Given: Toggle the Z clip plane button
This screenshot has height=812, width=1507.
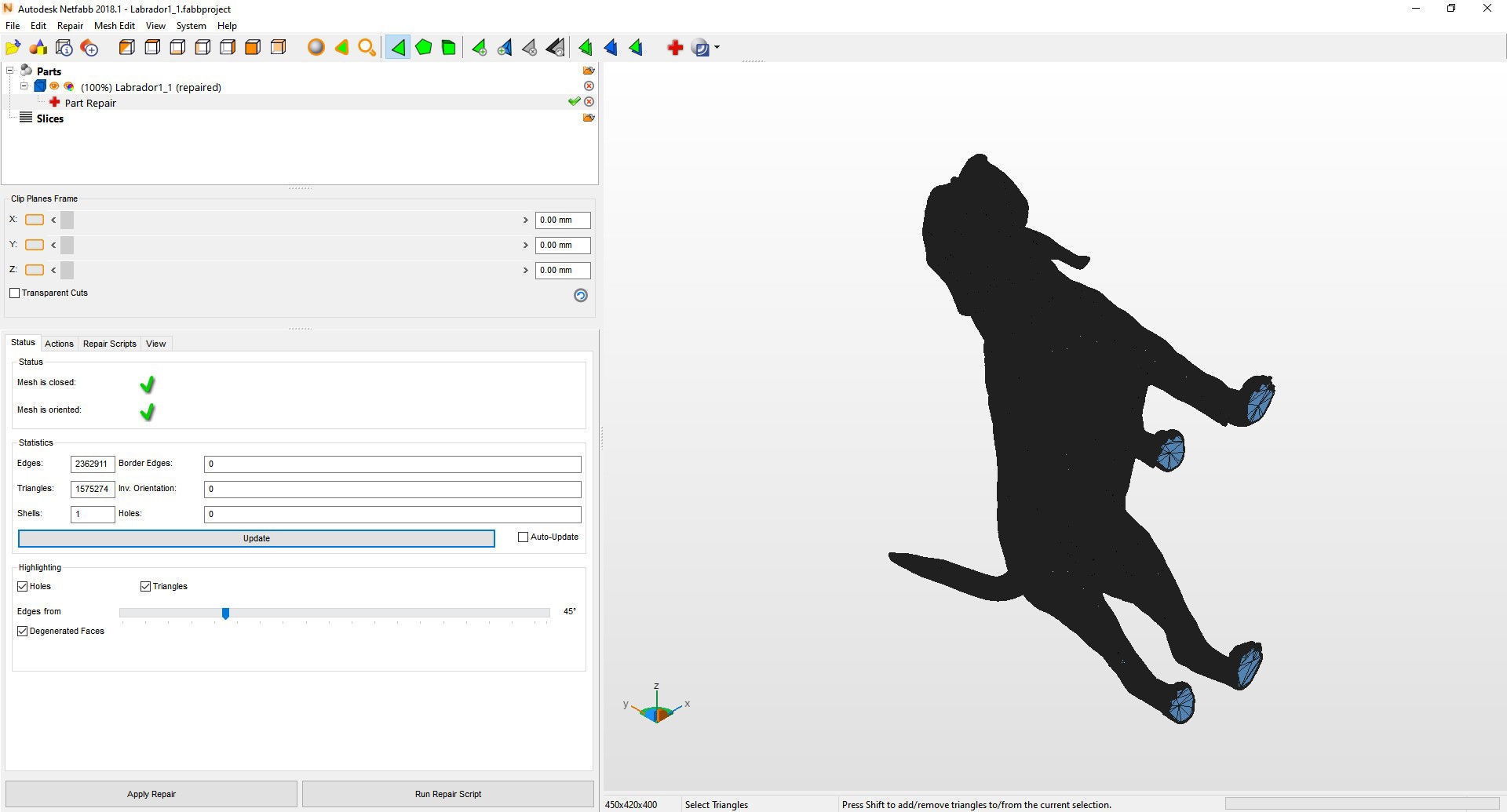Looking at the screenshot, I should point(35,270).
